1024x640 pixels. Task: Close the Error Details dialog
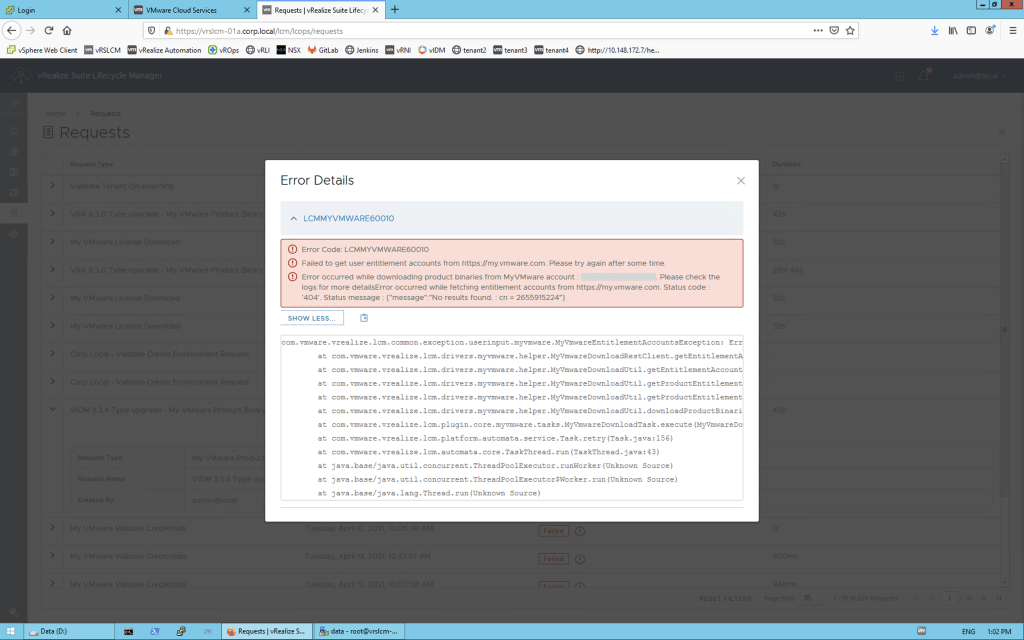[x=740, y=181]
